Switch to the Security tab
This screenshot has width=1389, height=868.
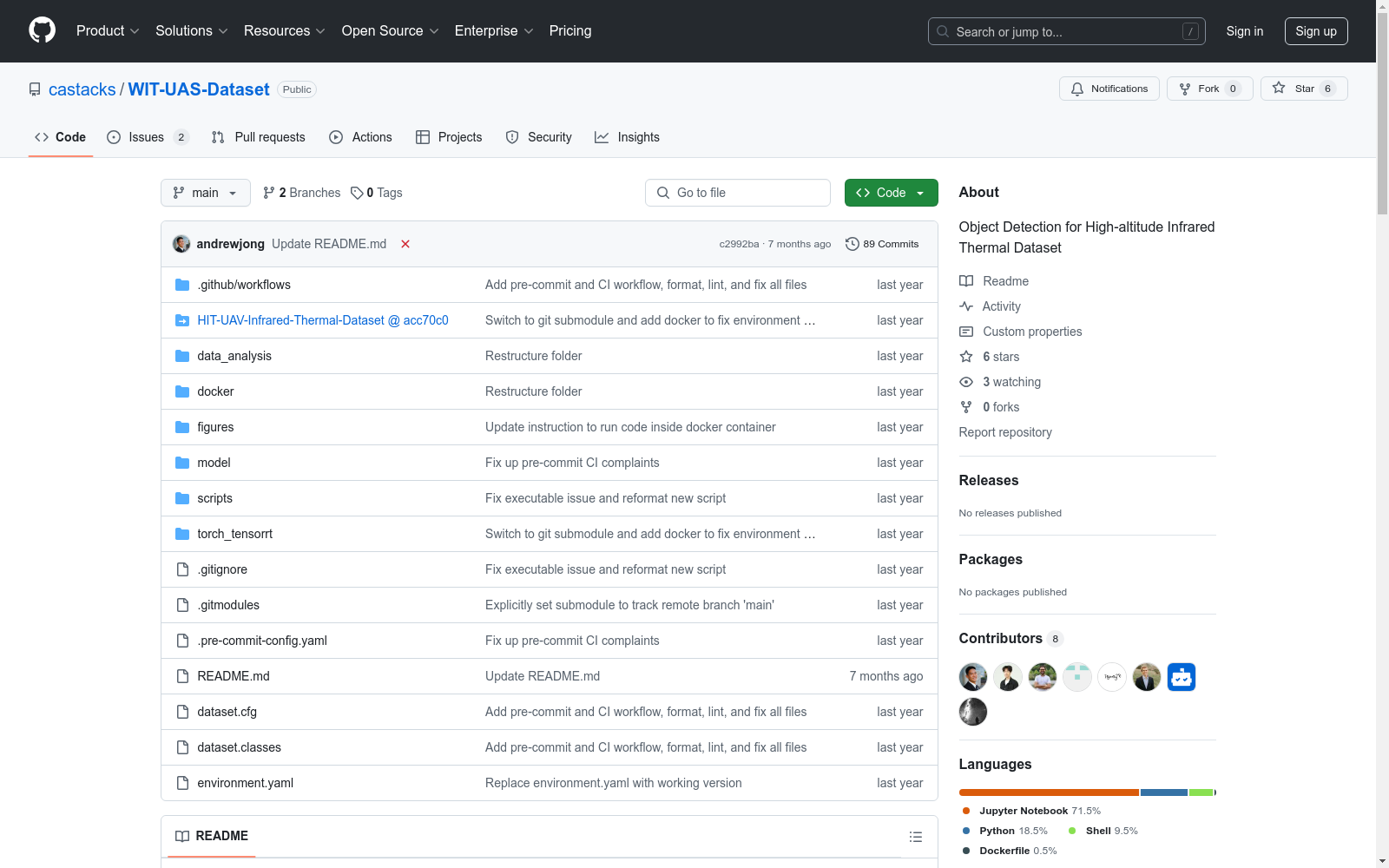[539, 137]
